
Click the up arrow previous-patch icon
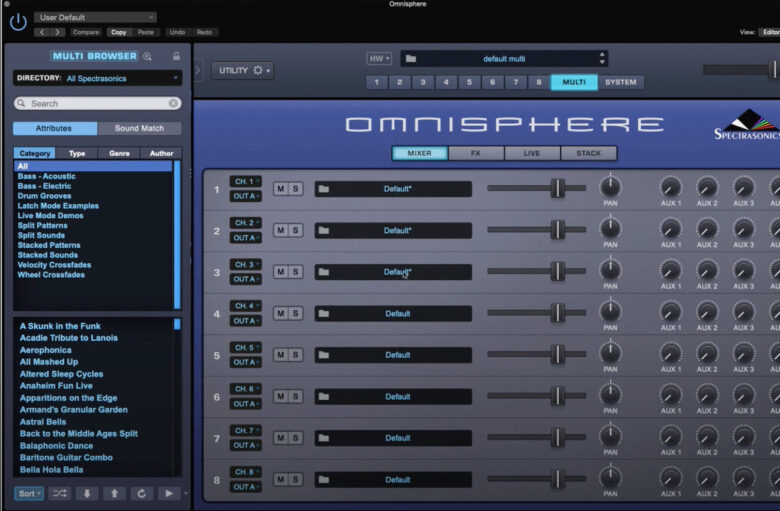click(114, 493)
